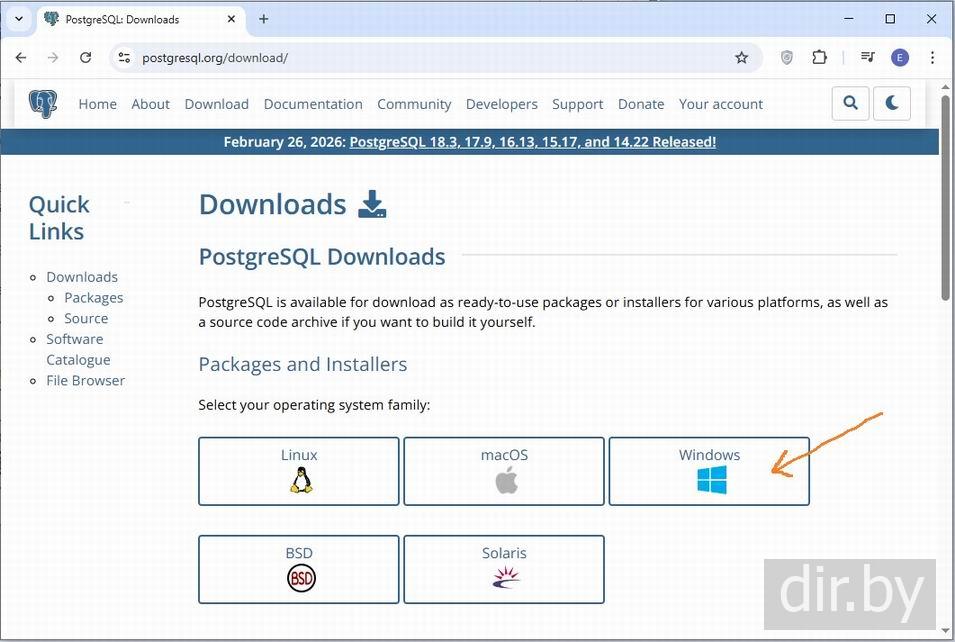This screenshot has height=642, width=955.
Task: Click the PostgreSQL elephant logo
Action: (43, 104)
